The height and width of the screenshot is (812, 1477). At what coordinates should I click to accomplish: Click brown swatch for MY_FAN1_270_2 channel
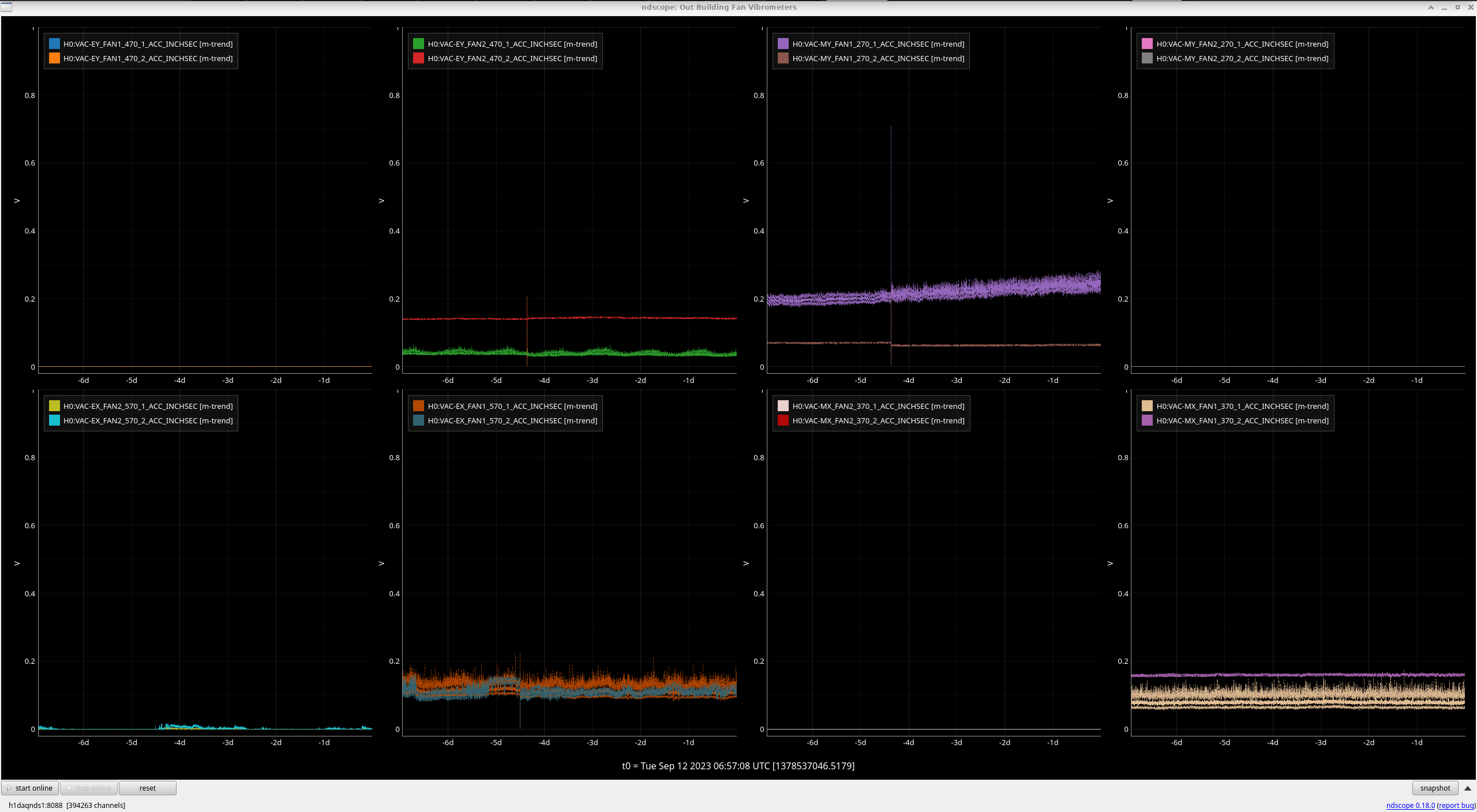pyautogui.click(x=784, y=58)
